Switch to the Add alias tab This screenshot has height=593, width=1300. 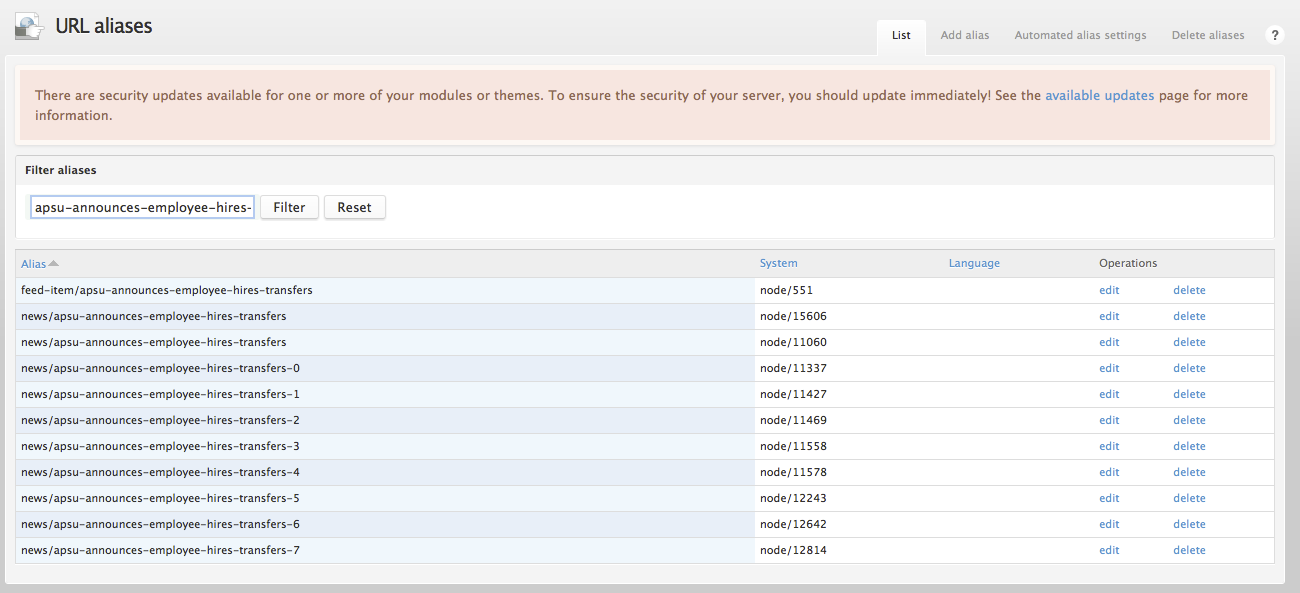963,35
